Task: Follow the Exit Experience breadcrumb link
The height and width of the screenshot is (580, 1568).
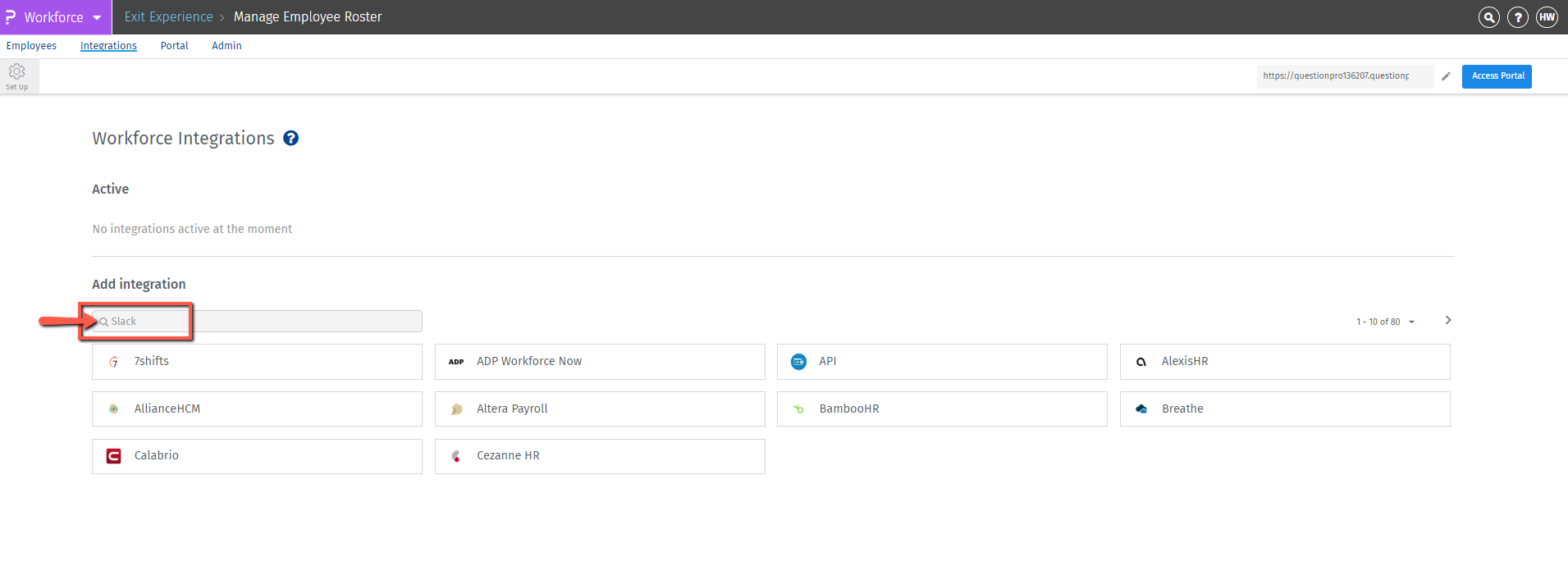Action: pyautogui.click(x=168, y=17)
